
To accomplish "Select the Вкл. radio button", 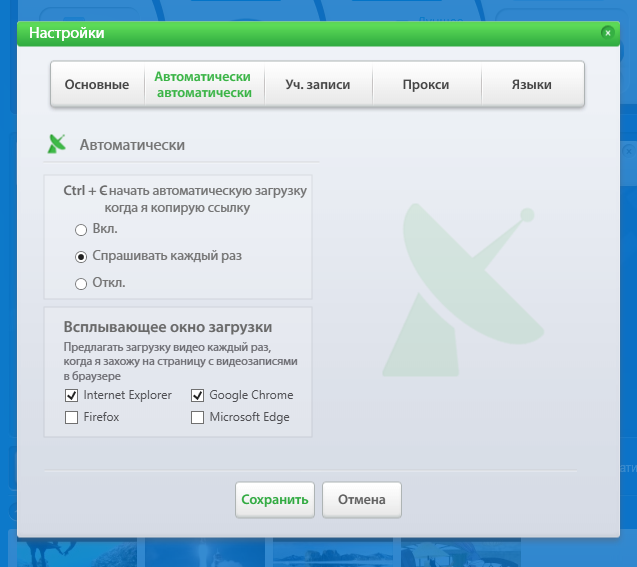I will click(x=82, y=229).
